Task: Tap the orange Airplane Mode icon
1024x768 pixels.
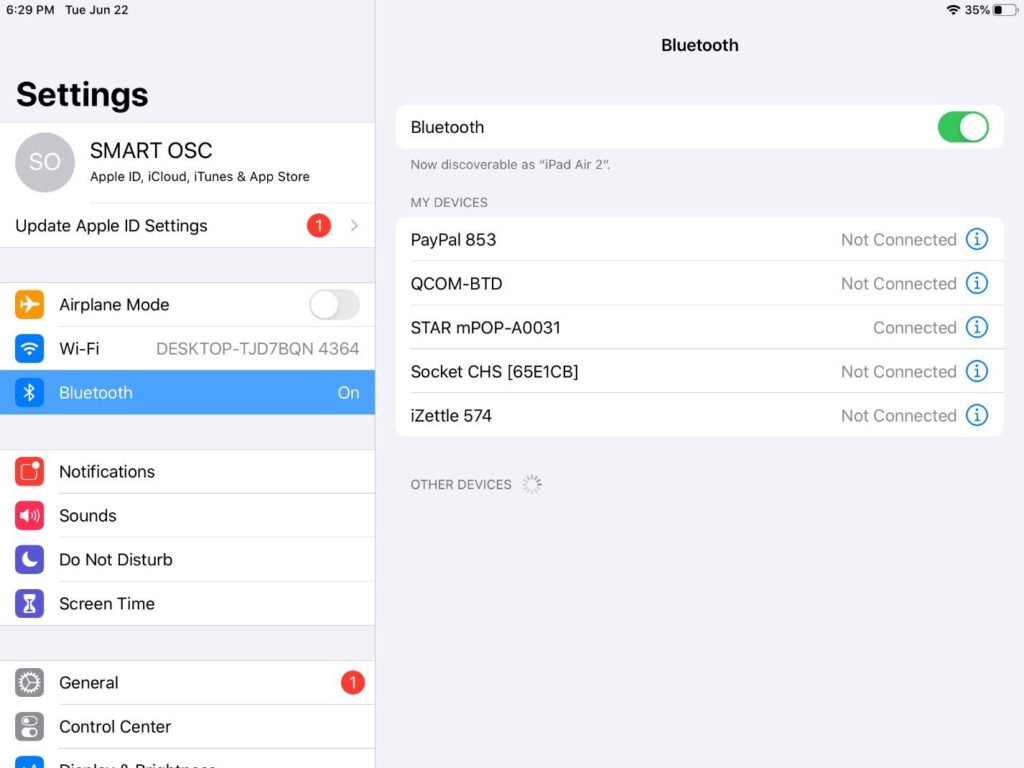Action: tap(30, 305)
